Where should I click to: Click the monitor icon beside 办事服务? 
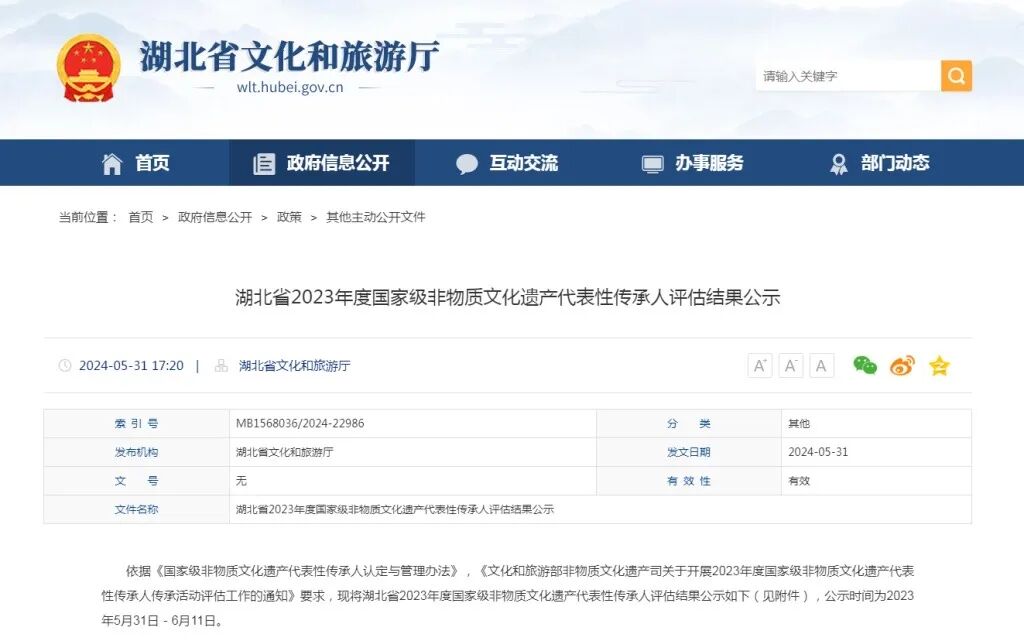652,164
